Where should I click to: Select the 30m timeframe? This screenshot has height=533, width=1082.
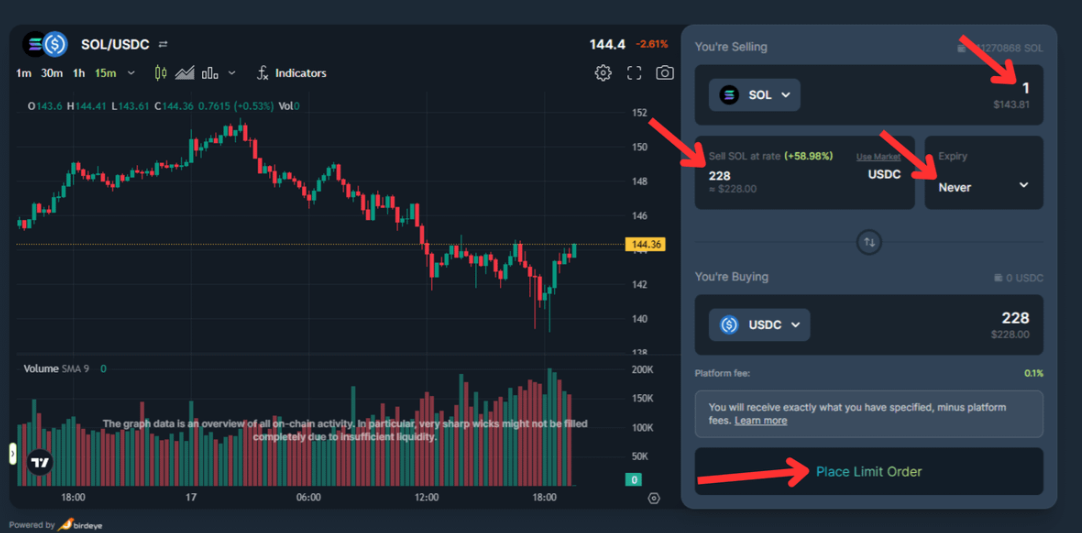click(51, 73)
